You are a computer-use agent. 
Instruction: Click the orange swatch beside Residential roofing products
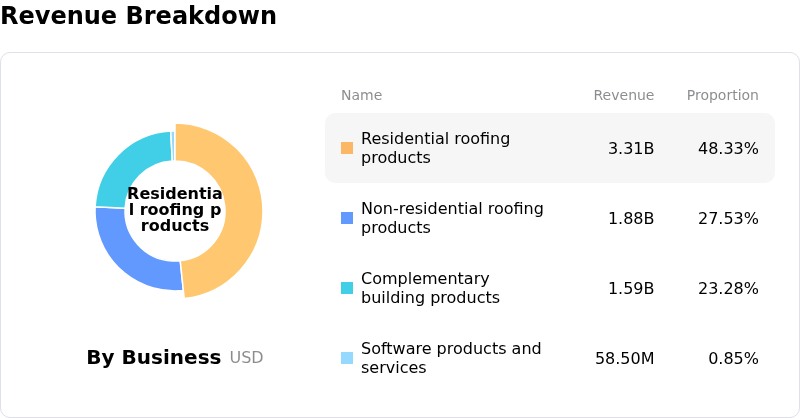click(347, 148)
